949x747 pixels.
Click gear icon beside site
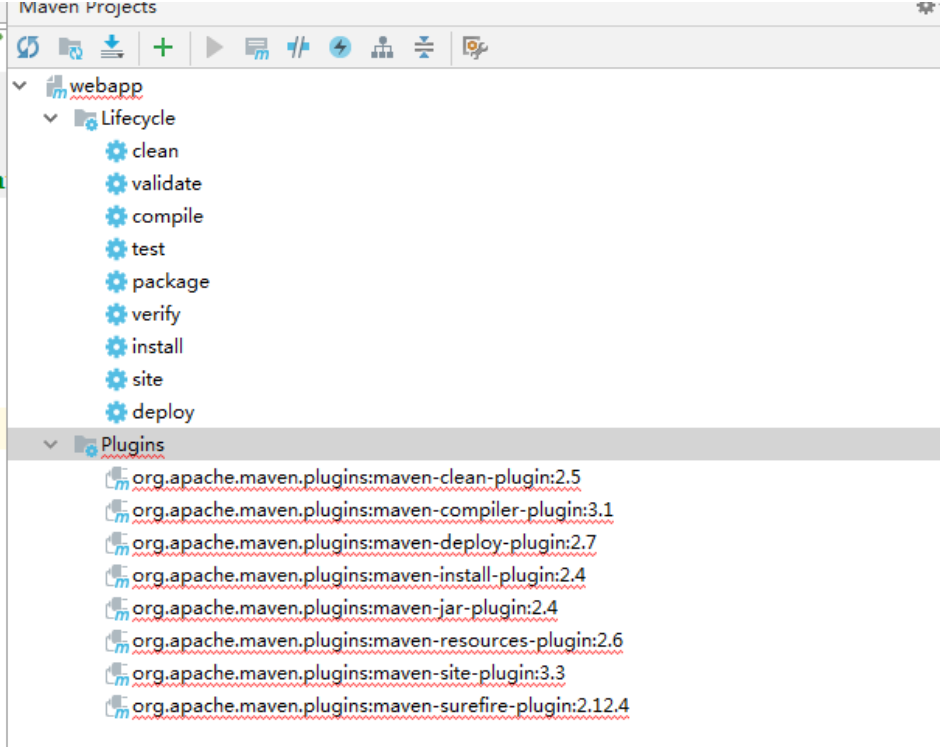coord(116,380)
